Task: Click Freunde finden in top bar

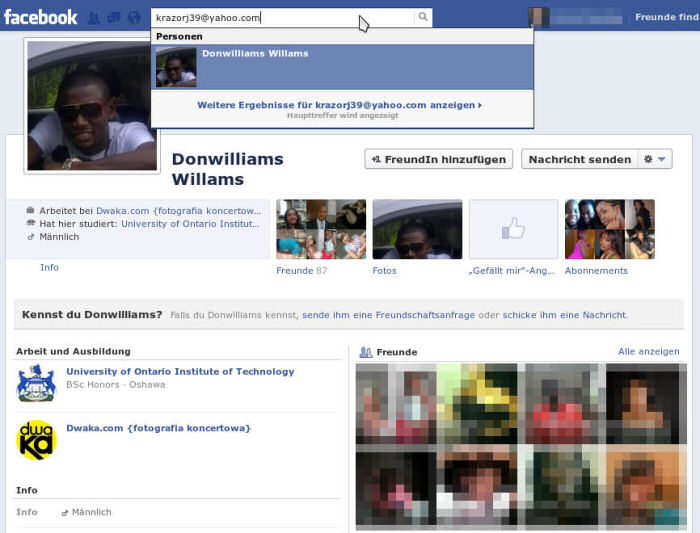Action: click(x=667, y=17)
